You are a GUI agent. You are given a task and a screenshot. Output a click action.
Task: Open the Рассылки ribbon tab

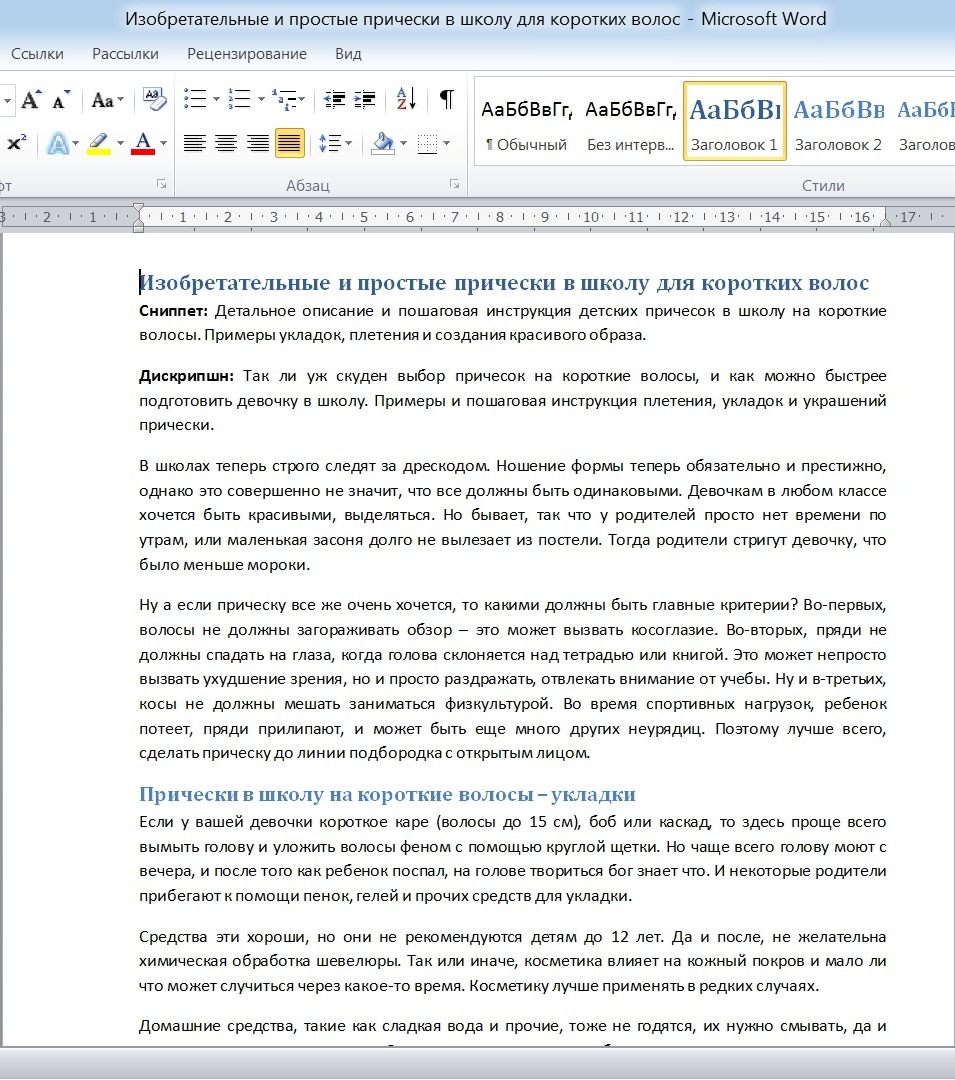(125, 54)
